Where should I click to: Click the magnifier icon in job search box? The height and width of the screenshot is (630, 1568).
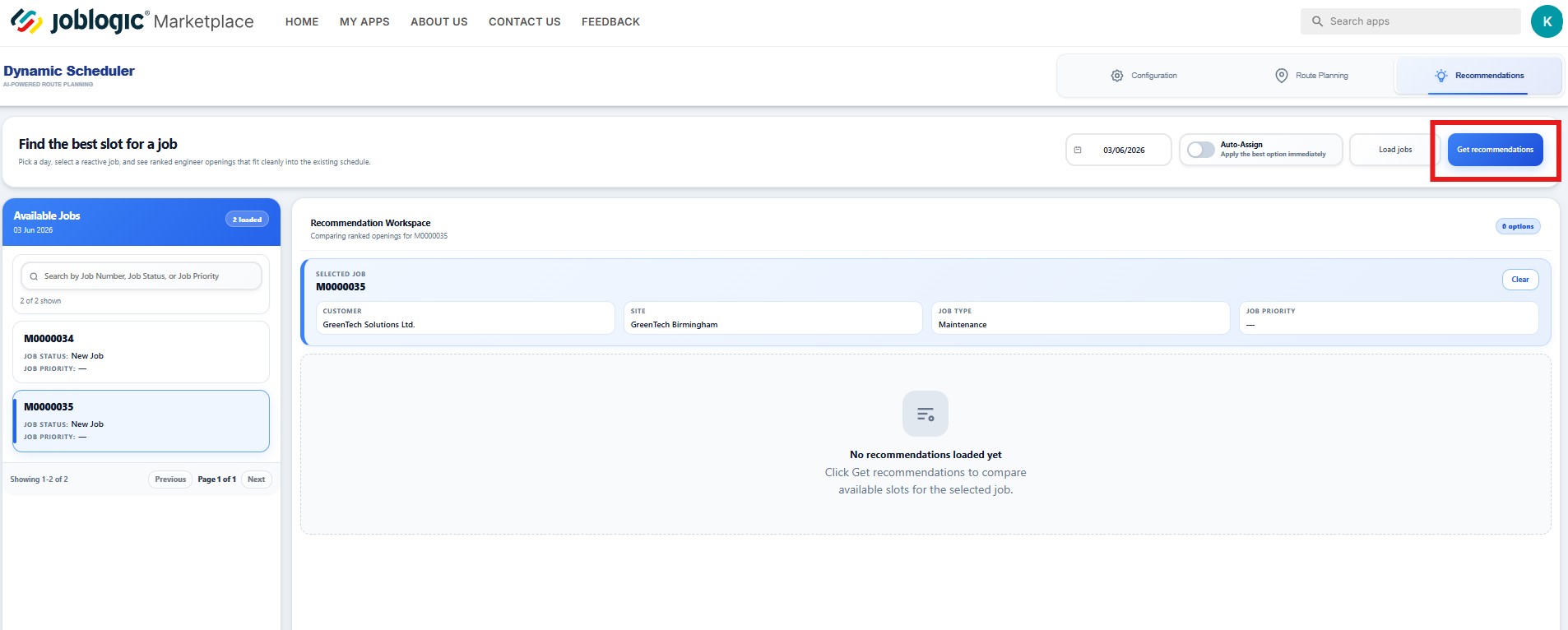[34, 276]
